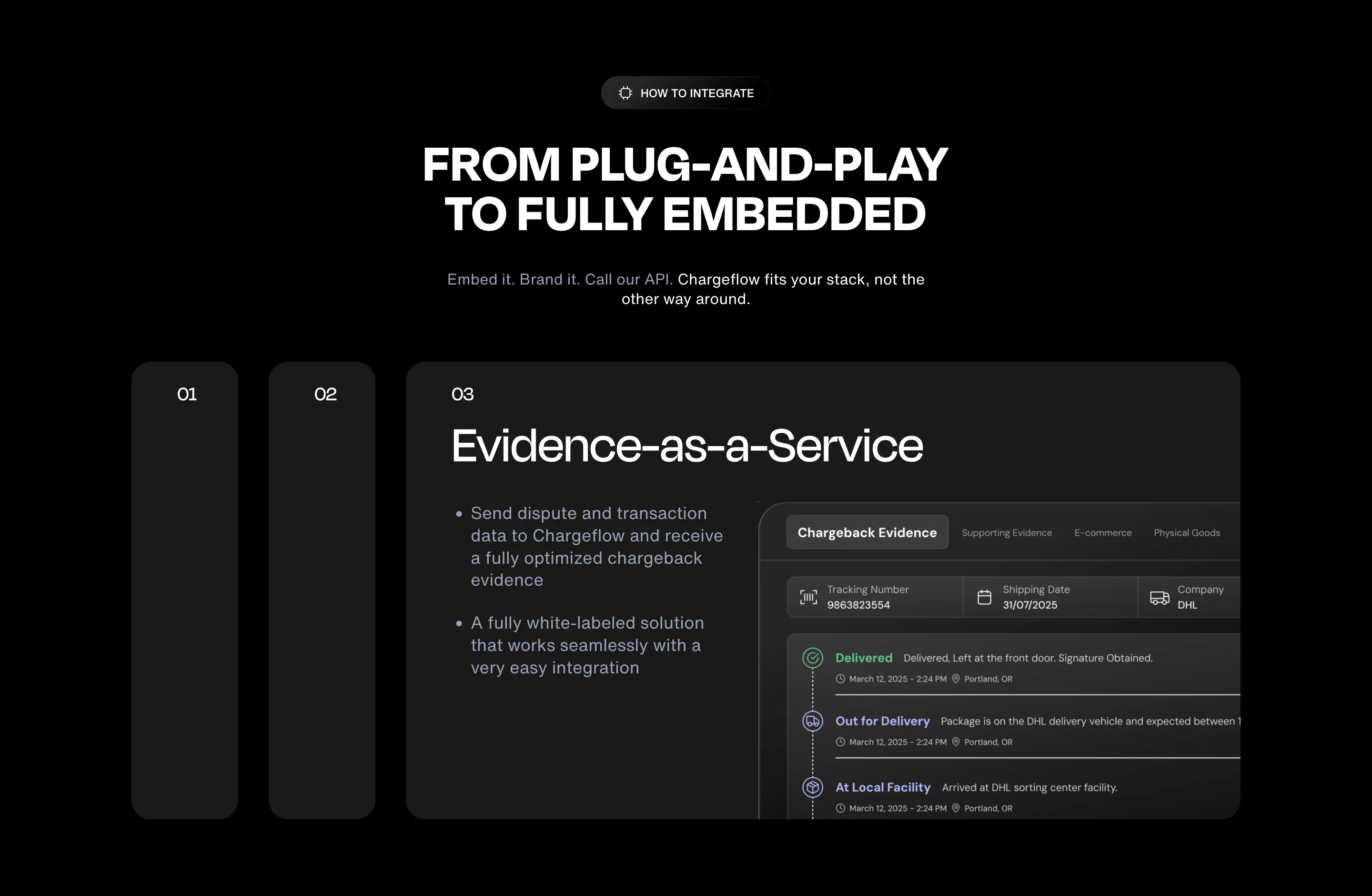Click the HOW TO INTEGRATE button

point(686,93)
